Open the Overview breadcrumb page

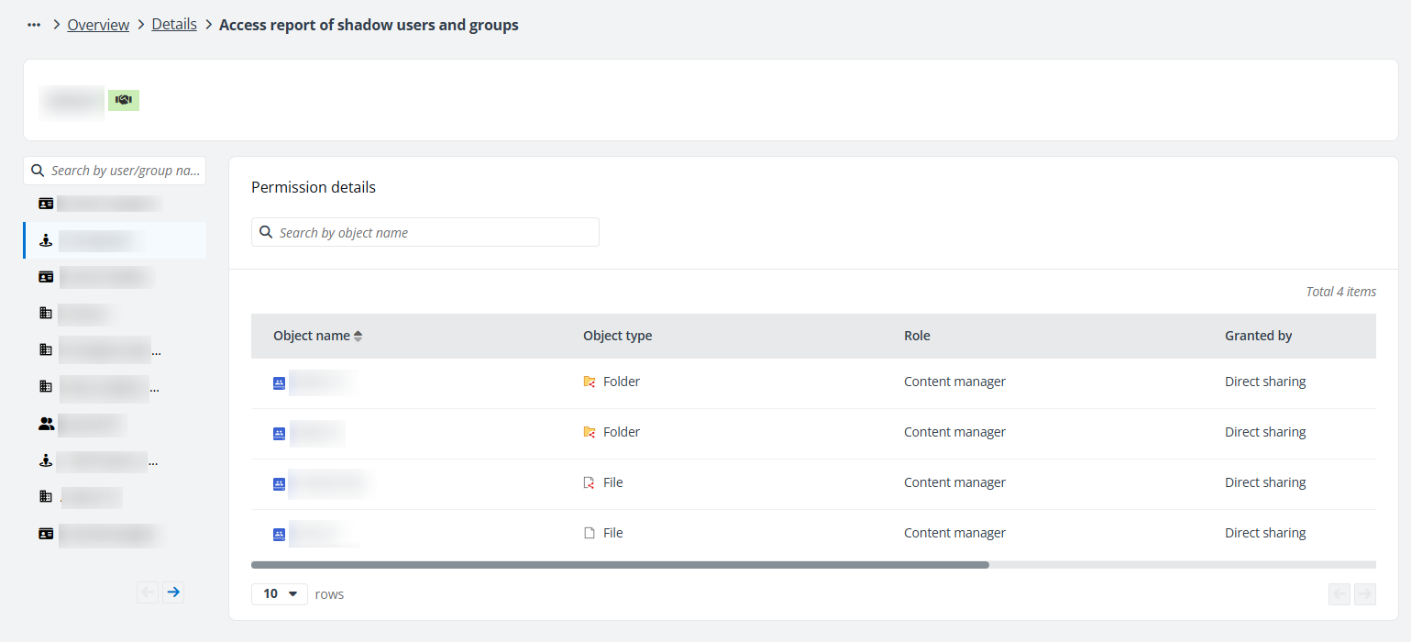click(x=98, y=24)
